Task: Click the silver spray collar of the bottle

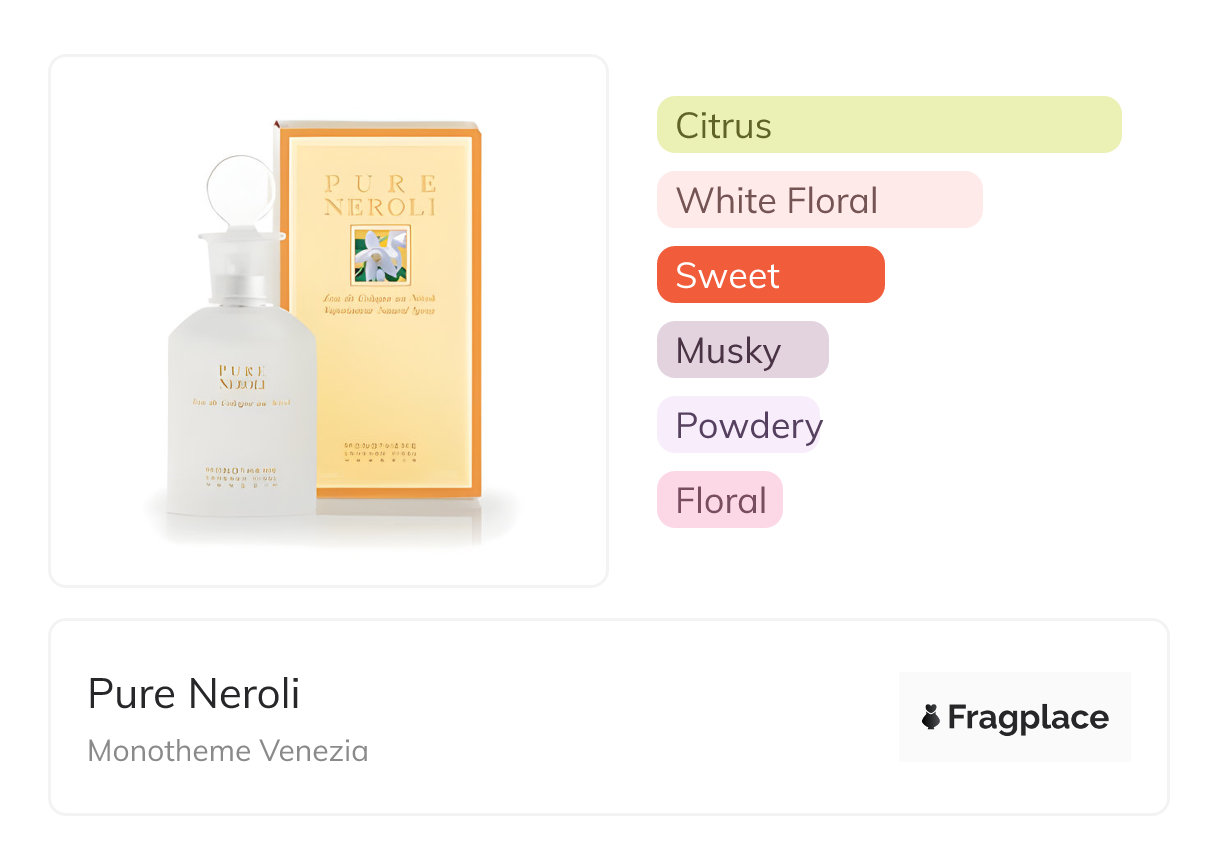Action: tap(242, 282)
